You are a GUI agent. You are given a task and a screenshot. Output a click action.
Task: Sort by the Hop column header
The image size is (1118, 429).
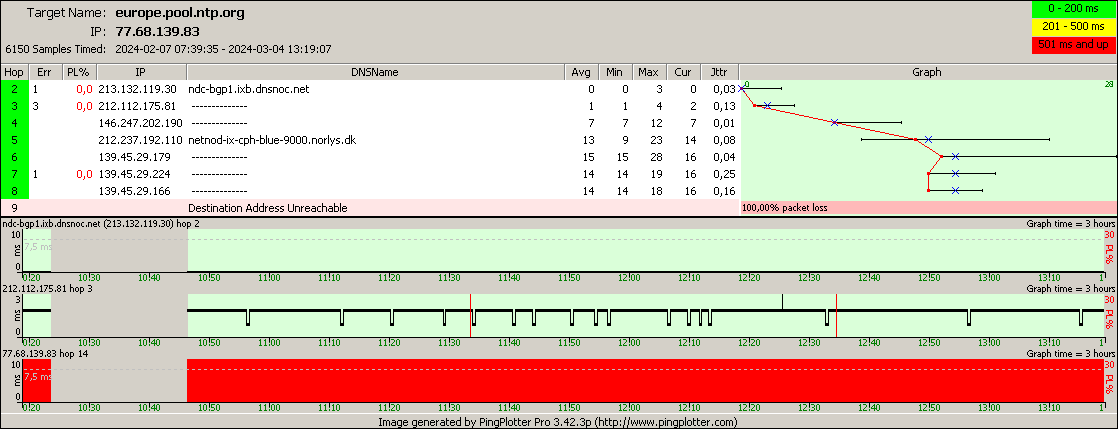(14, 72)
